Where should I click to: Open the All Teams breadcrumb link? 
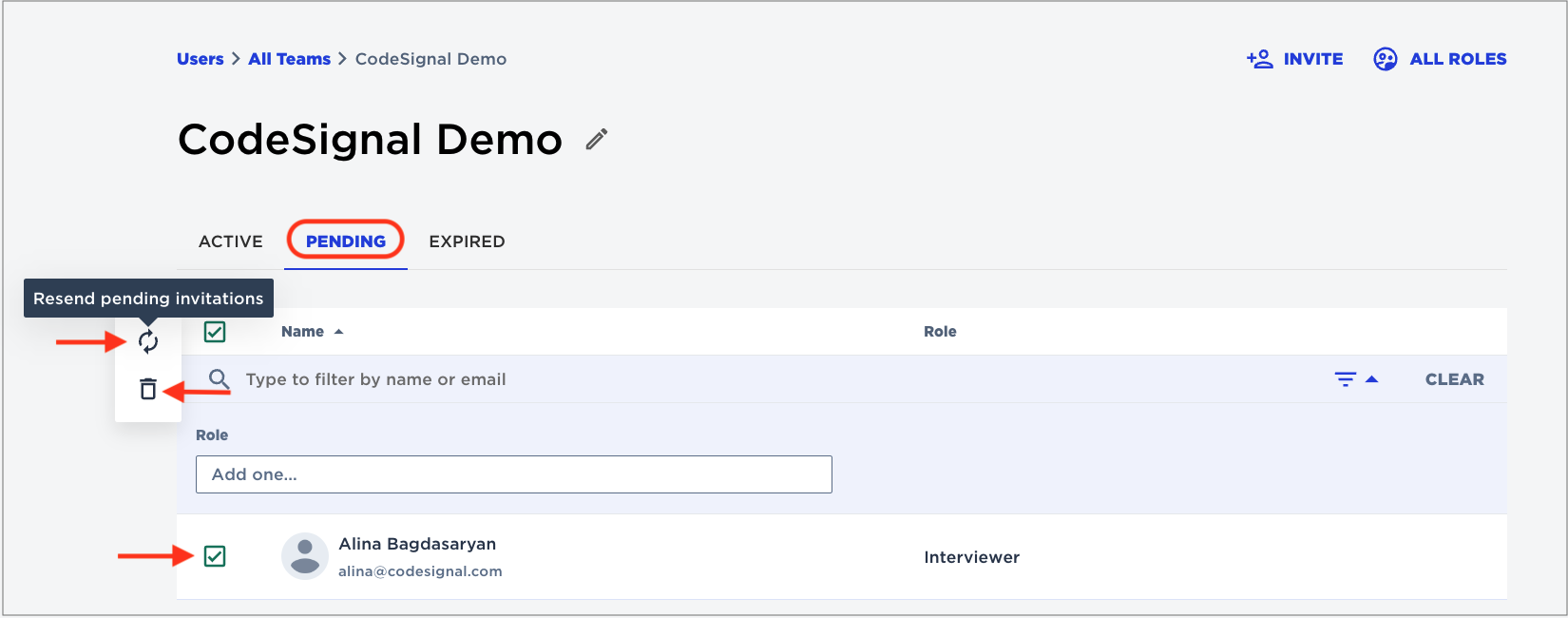click(x=290, y=59)
